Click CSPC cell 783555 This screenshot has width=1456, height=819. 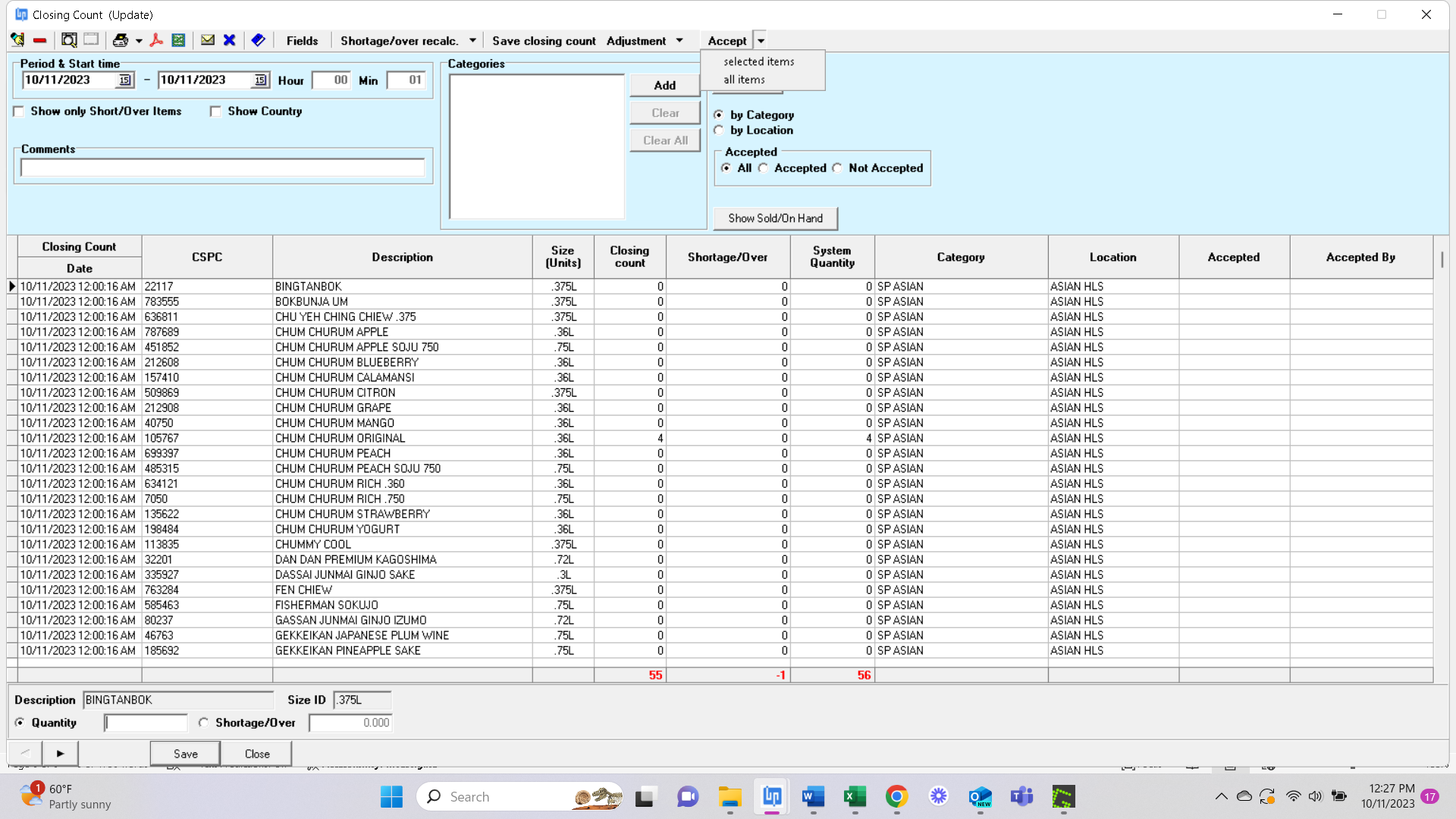click(207, 302)
